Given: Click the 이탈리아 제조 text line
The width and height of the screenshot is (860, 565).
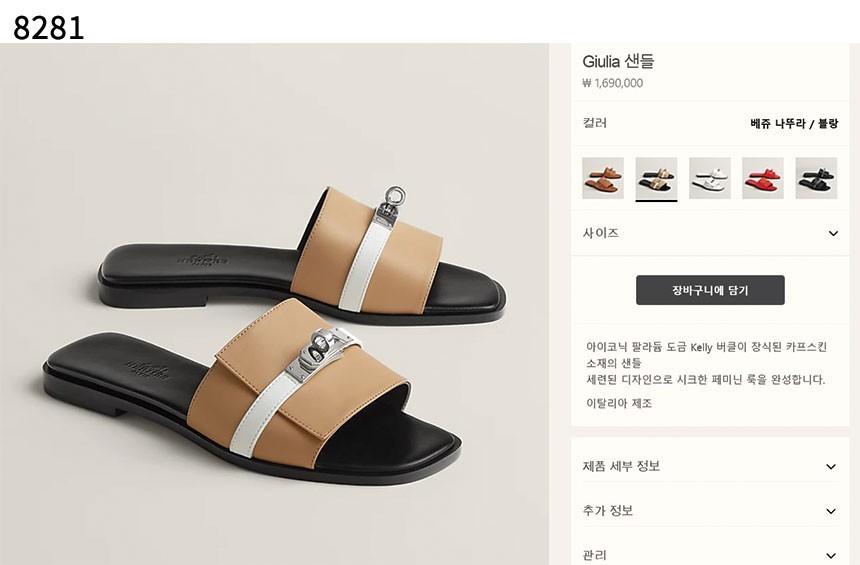Looking at the screenshot, I should [619, 403].
